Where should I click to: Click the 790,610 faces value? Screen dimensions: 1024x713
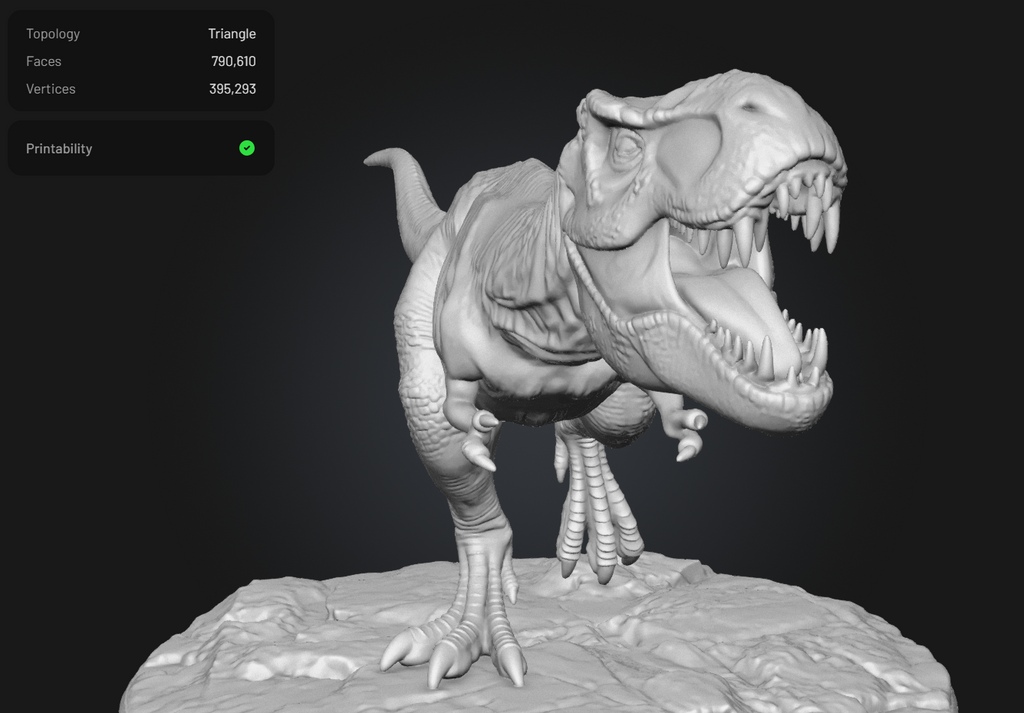pyautogui.click(x=233, y=61)
